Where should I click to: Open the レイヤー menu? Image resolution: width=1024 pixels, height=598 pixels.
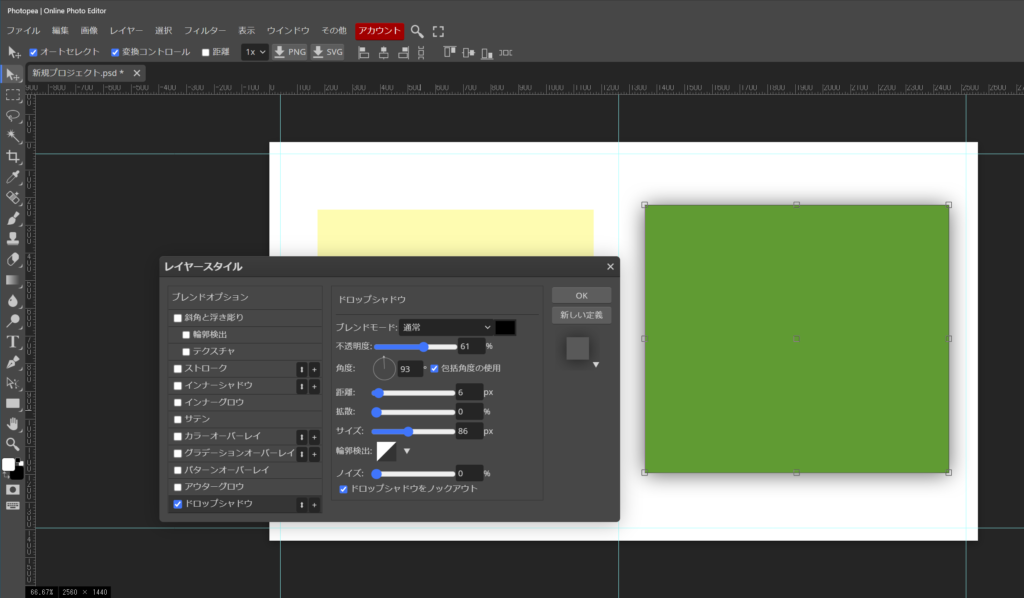click(x=126, y=31)
